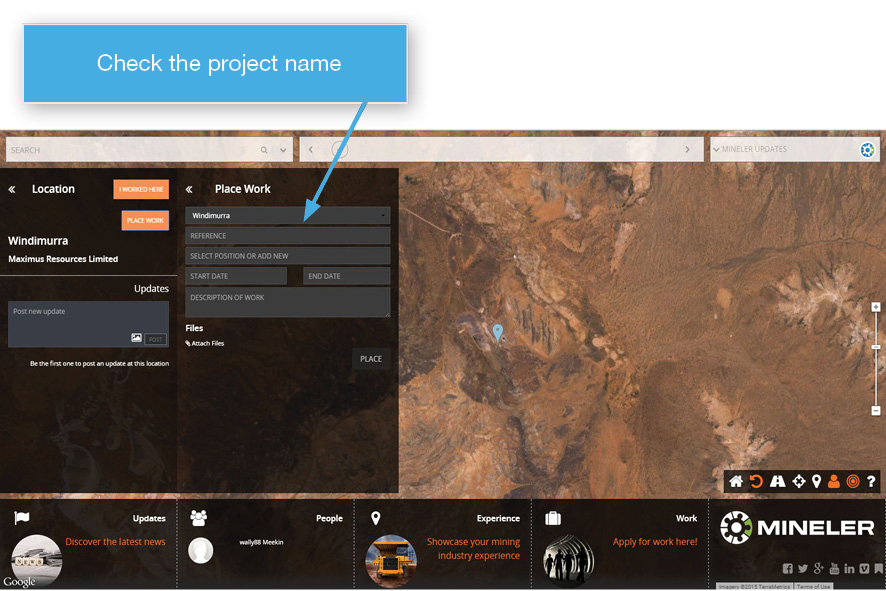Click the Attach Files link

[205, 343]
